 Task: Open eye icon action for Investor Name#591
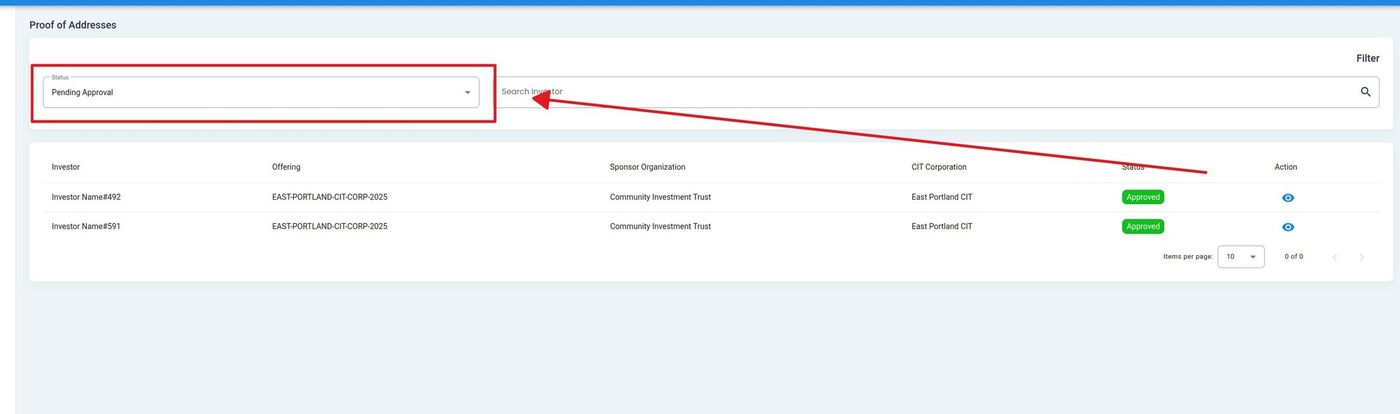coord(1288,227)
